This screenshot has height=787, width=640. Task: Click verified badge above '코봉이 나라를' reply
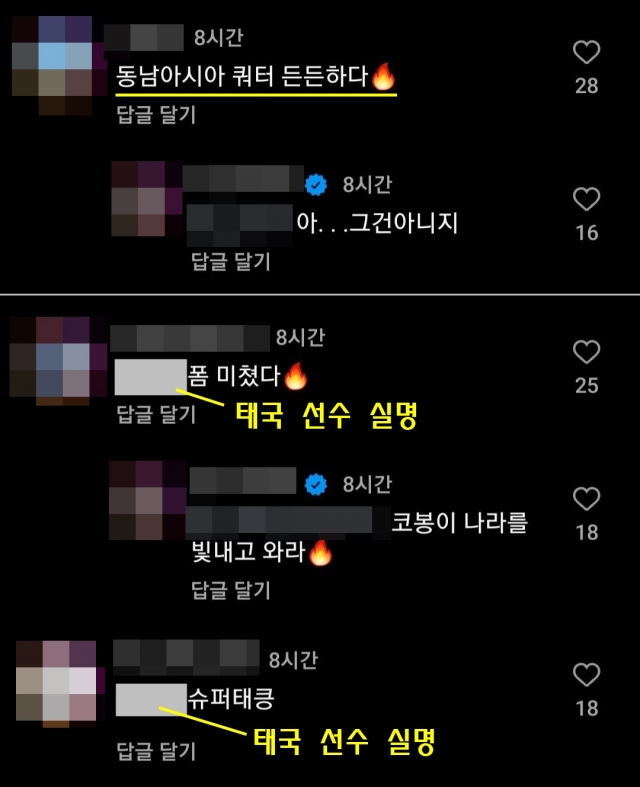(x=316, y=484)
